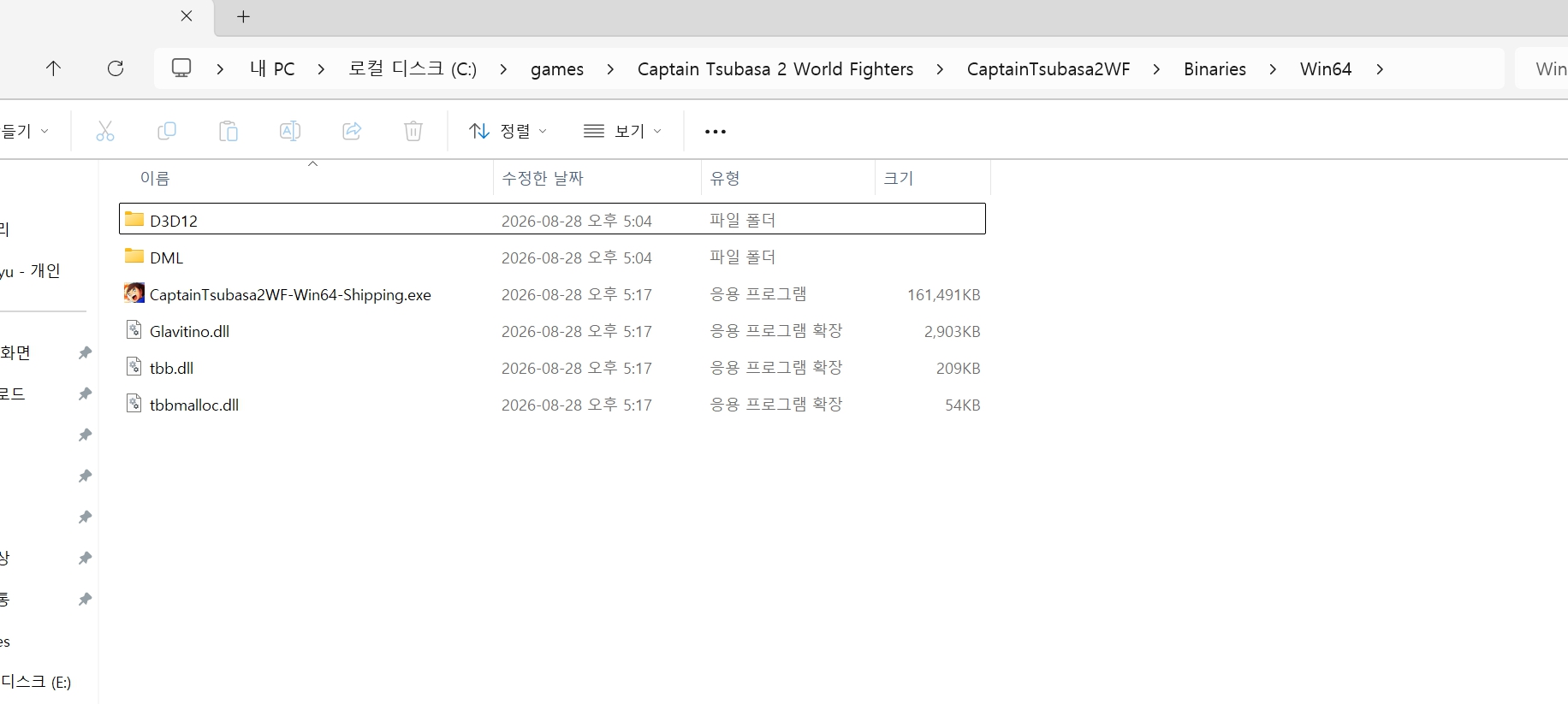Open the 새로 만들기 dropdown at toolbar left

25,131
